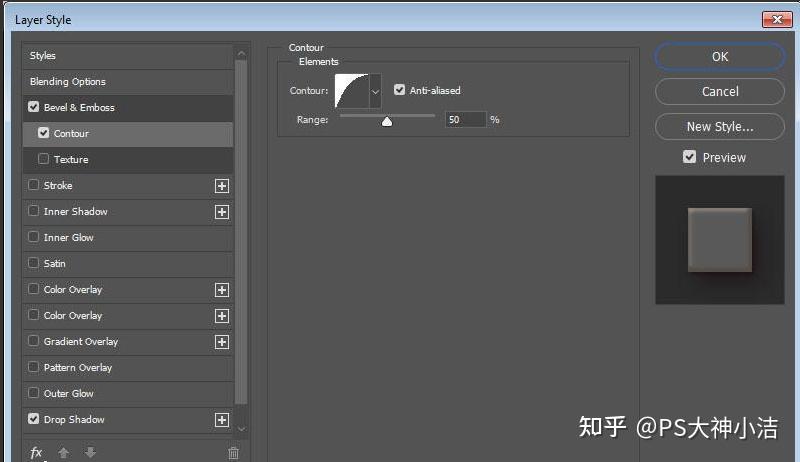Open Pattern Overlay effect settings

click(x=128, y=368)
